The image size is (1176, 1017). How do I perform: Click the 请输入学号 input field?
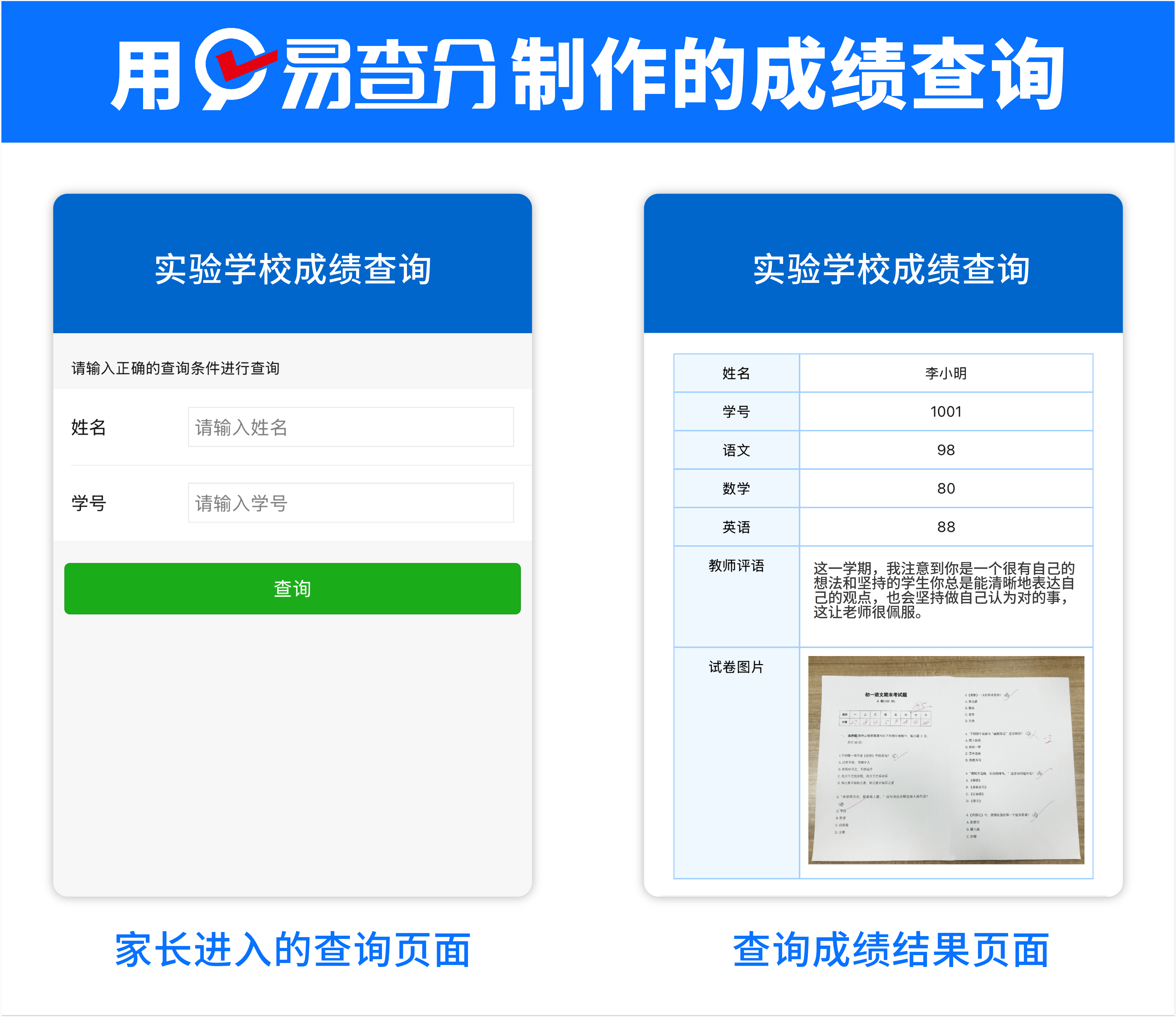(351, 503)
